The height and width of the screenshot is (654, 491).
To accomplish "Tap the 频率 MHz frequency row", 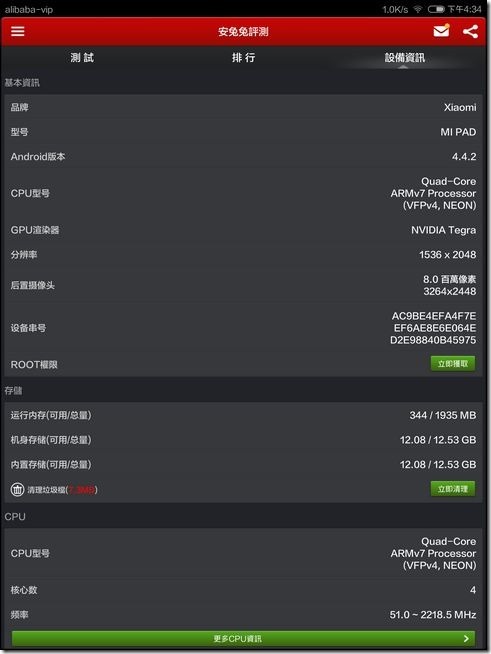I will tap(243, 614).
